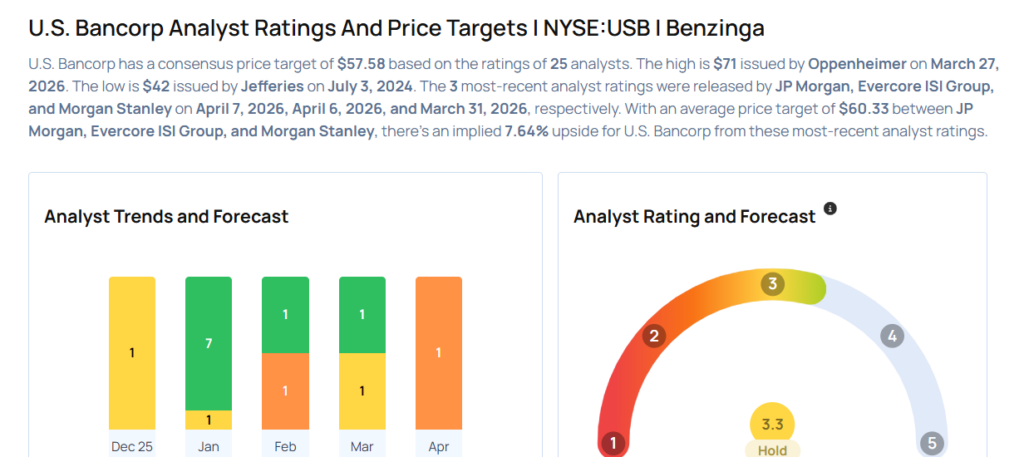Select gauge marker number 5
1024x457 pixels.
(x=932, y=442)
